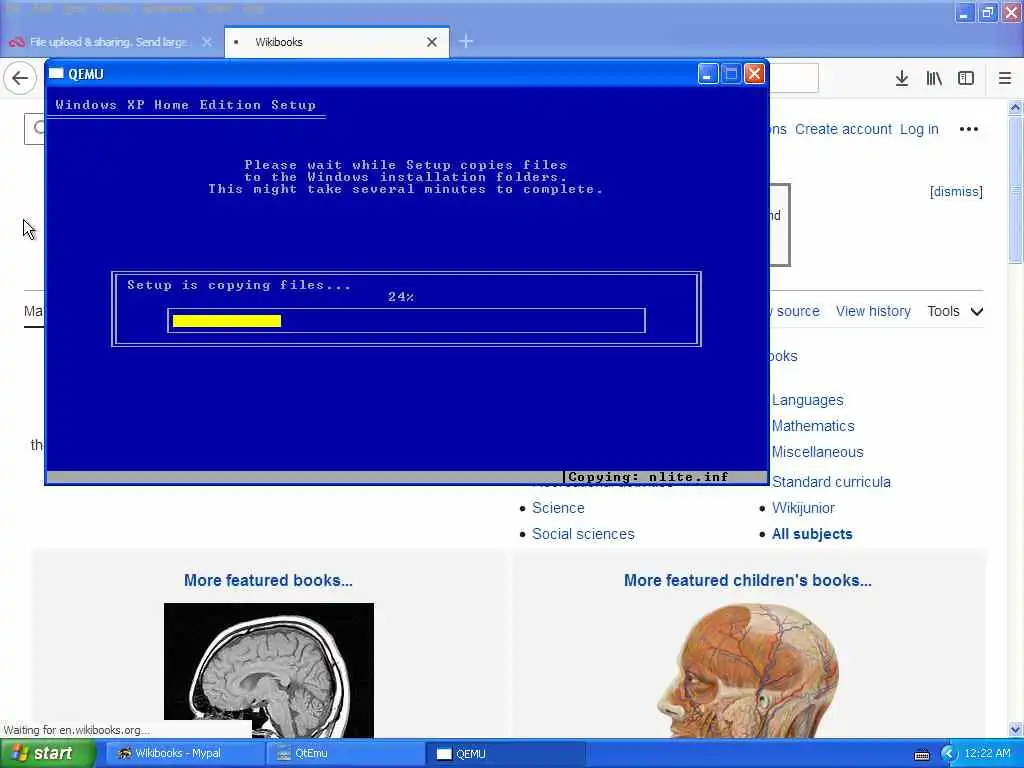Click the Log in link
The image size is (1024, 768).
point(919,129)
